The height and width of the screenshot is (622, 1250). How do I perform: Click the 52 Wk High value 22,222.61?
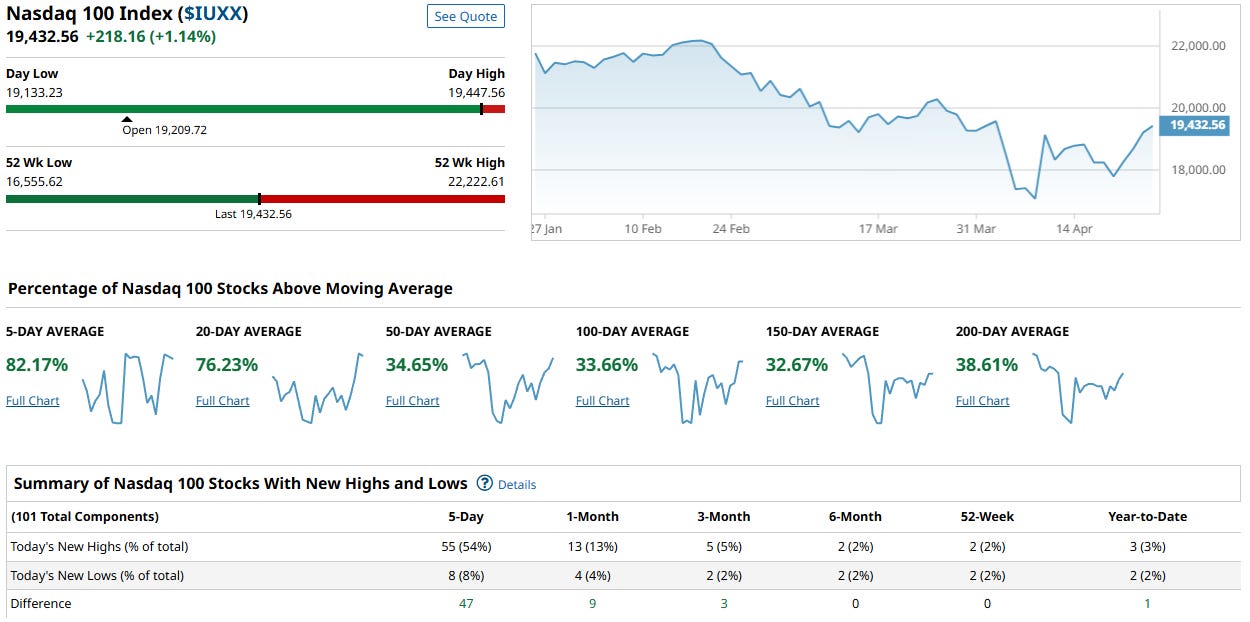pos(476,182)
